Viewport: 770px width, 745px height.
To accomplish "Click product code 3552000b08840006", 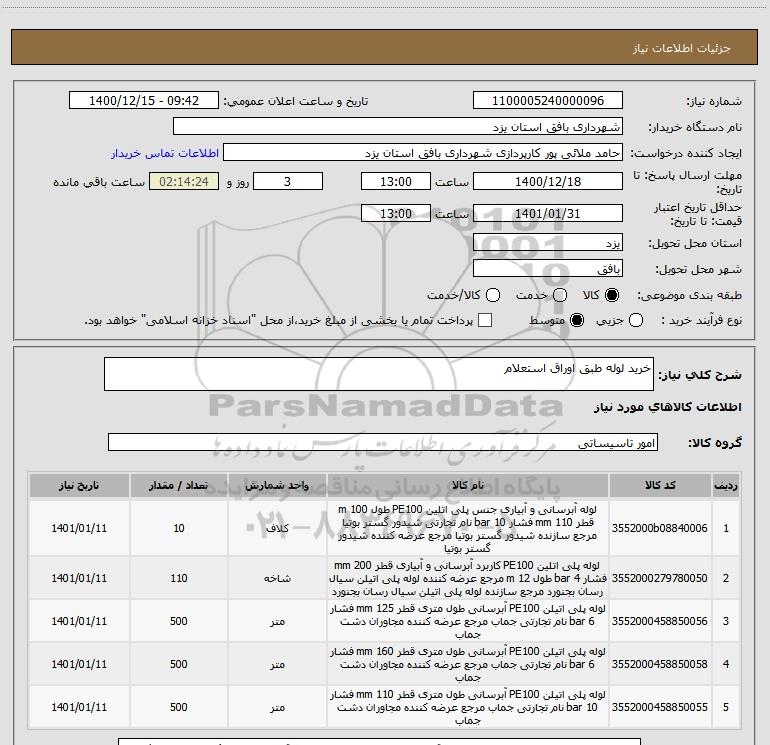I will [660, 528].
